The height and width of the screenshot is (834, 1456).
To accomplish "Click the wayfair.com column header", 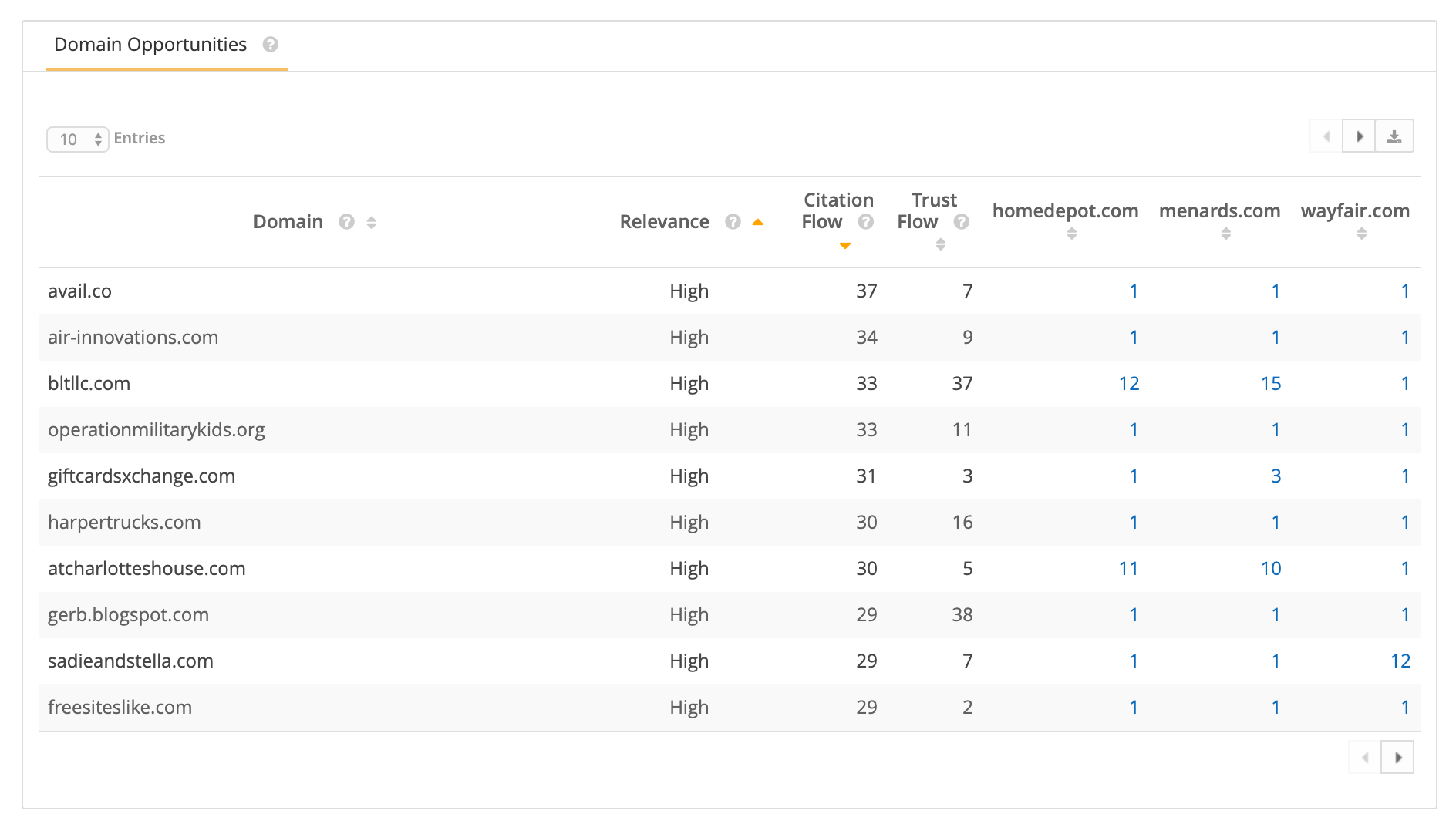I will coord(1355,210).
